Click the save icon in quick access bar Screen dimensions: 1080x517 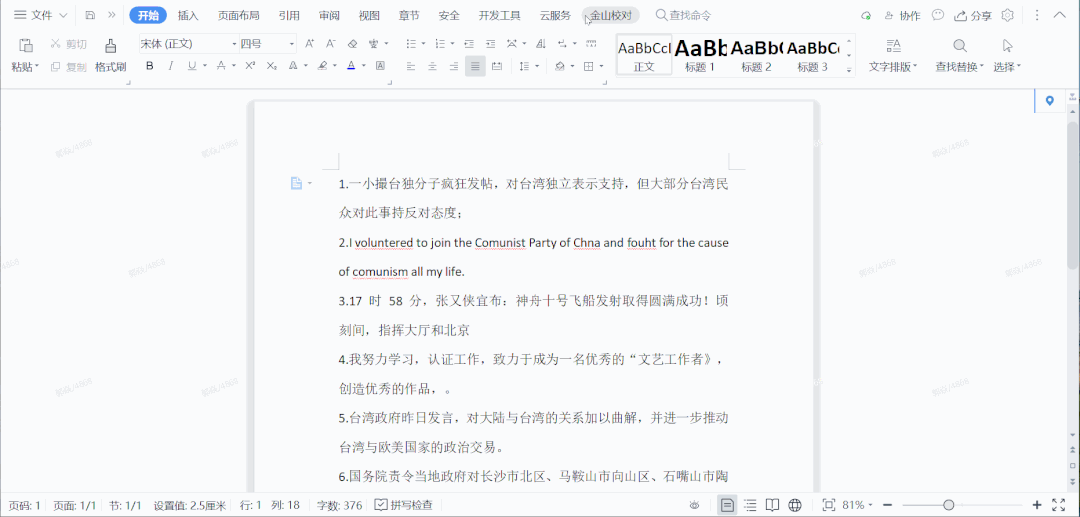(90, 15)
